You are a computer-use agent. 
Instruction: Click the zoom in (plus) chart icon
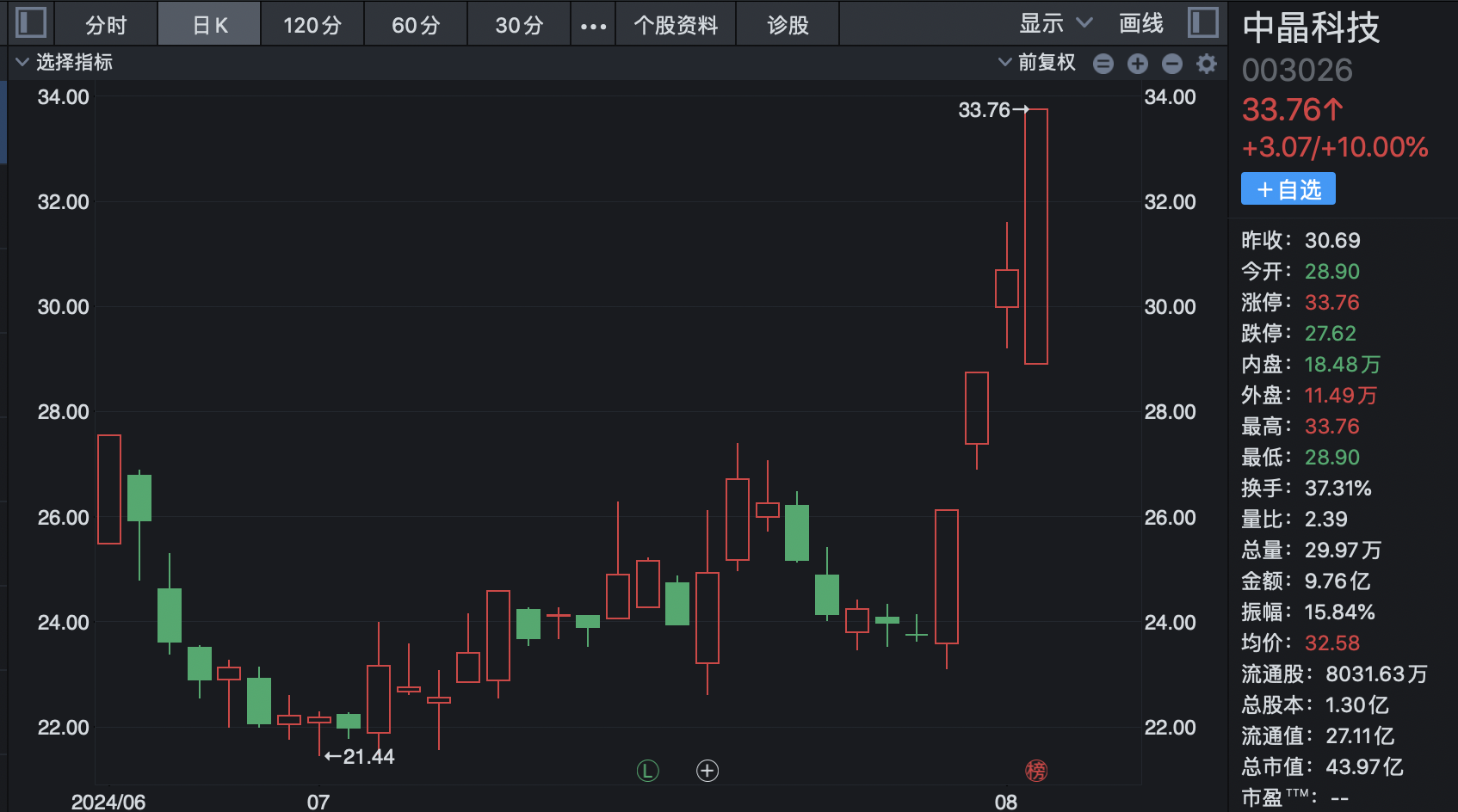pos(1138,64)
